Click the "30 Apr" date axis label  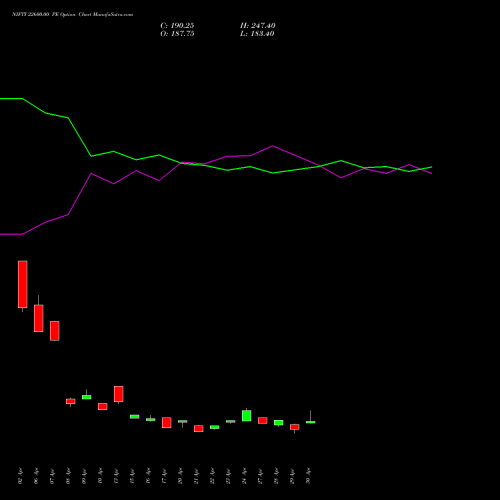pos(308,476)
